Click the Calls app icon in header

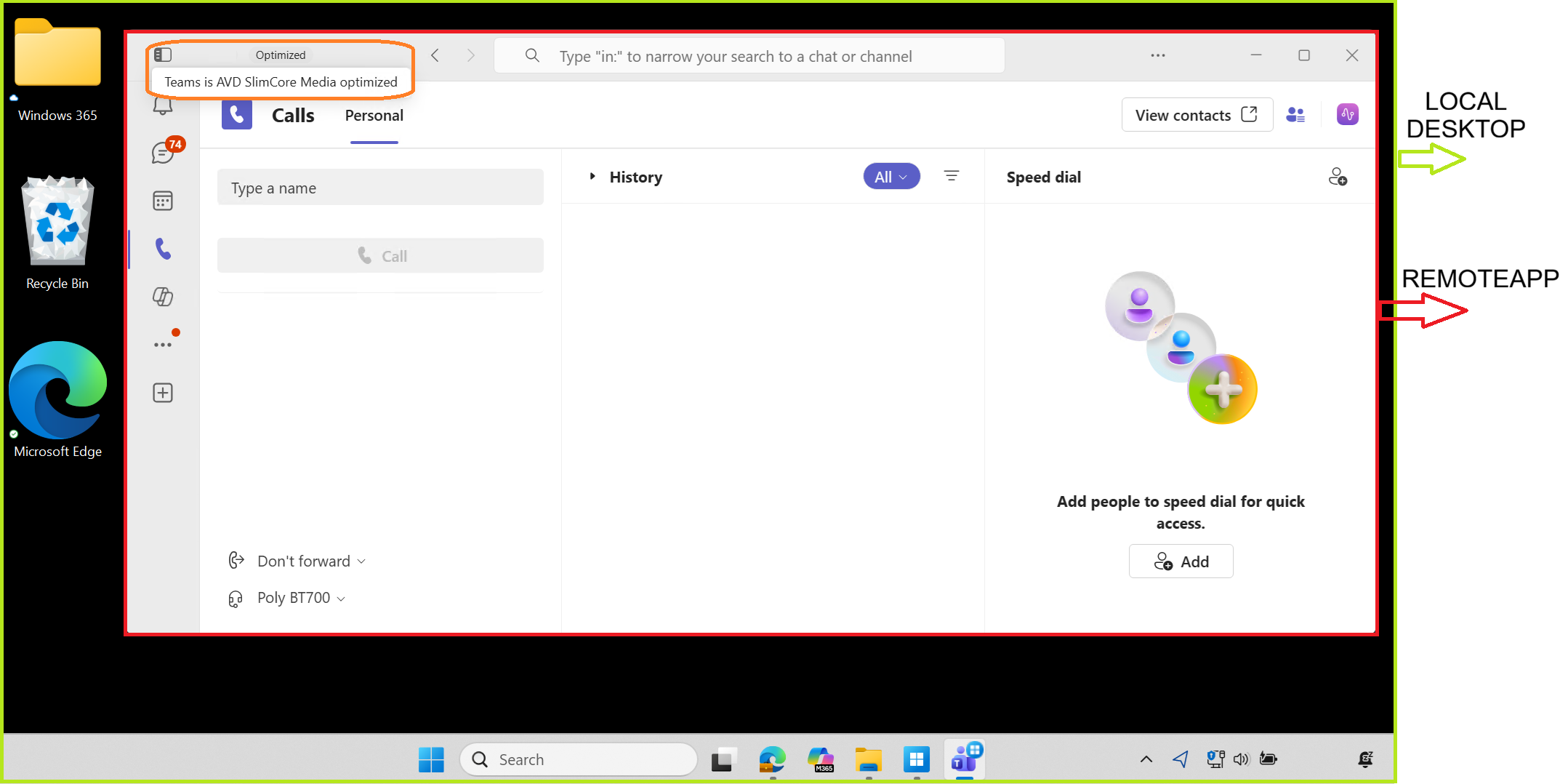[237, 115]
